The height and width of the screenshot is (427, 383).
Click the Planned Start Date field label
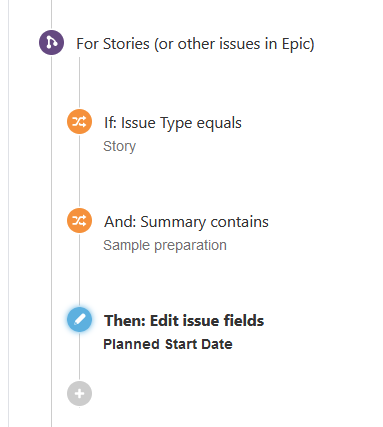[168, 344]
